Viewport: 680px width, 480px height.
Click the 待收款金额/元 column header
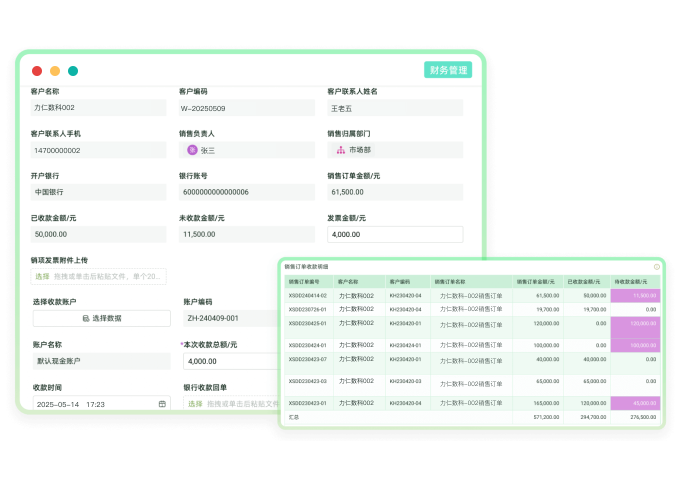[635, 282]
